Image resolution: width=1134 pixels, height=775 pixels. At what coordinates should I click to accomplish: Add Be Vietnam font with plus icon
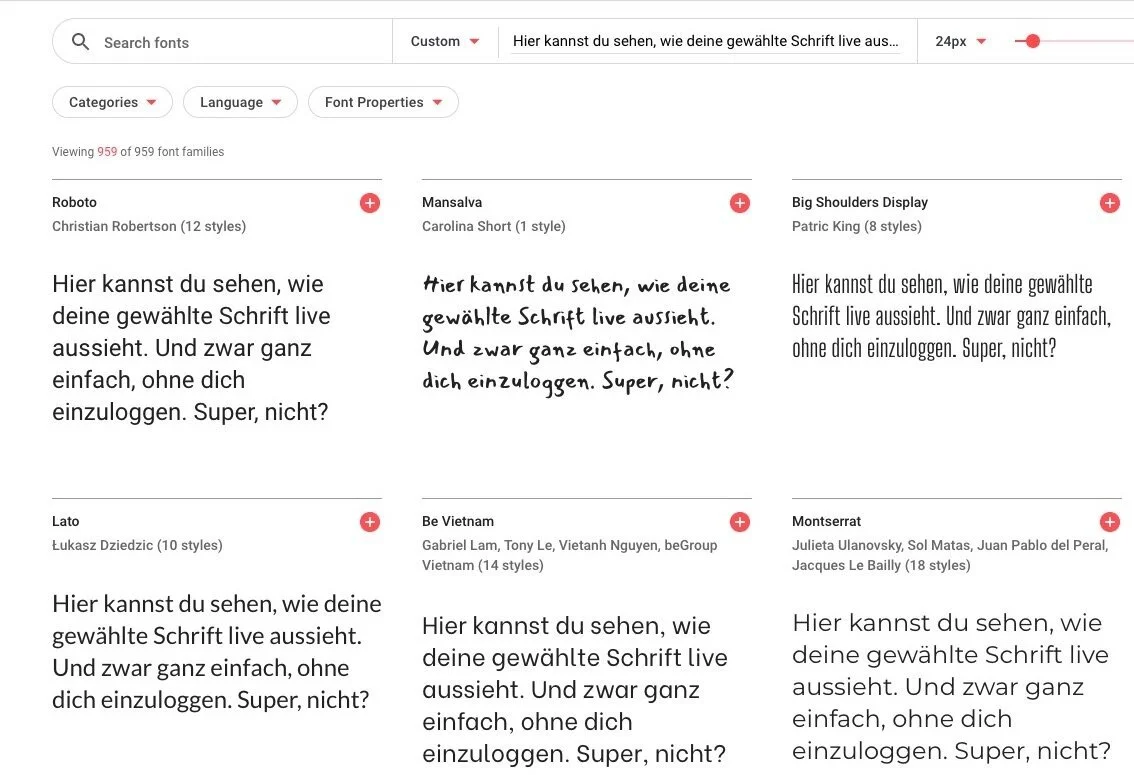point(739,522)
